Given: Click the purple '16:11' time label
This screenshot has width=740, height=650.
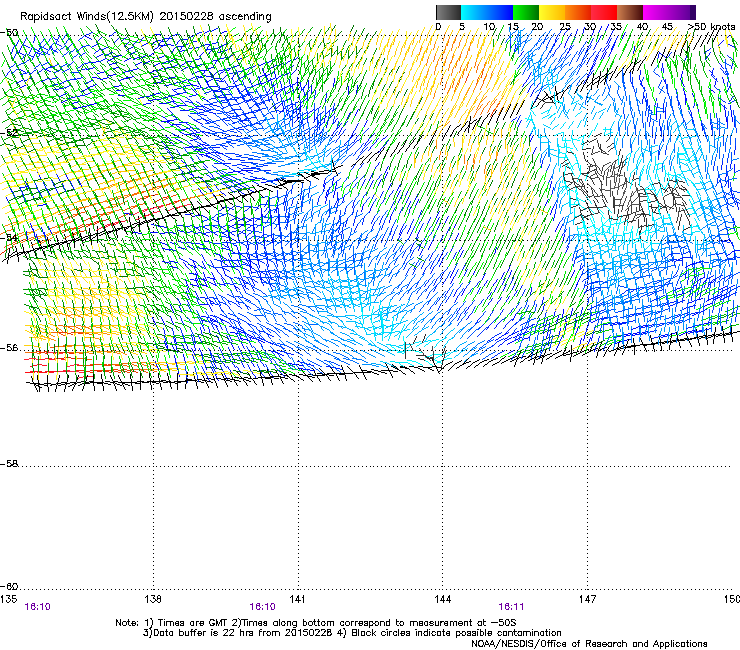Looking at the screenshot, I should [511, 607].
